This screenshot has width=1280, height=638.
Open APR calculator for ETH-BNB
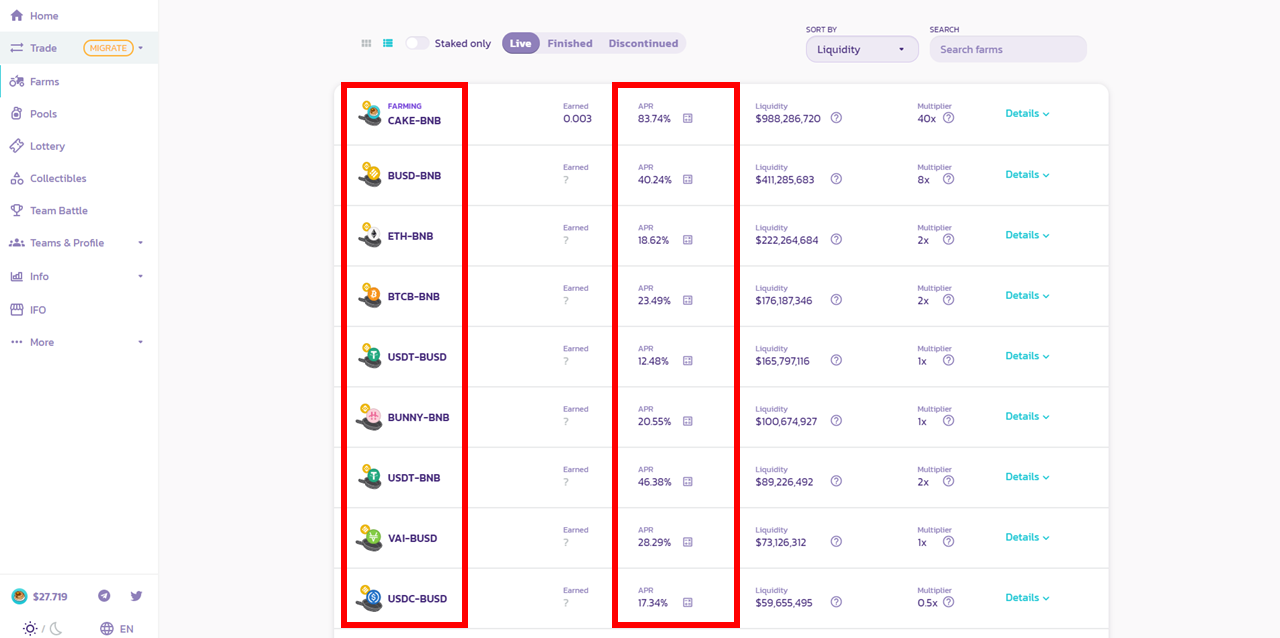(688, 240)
